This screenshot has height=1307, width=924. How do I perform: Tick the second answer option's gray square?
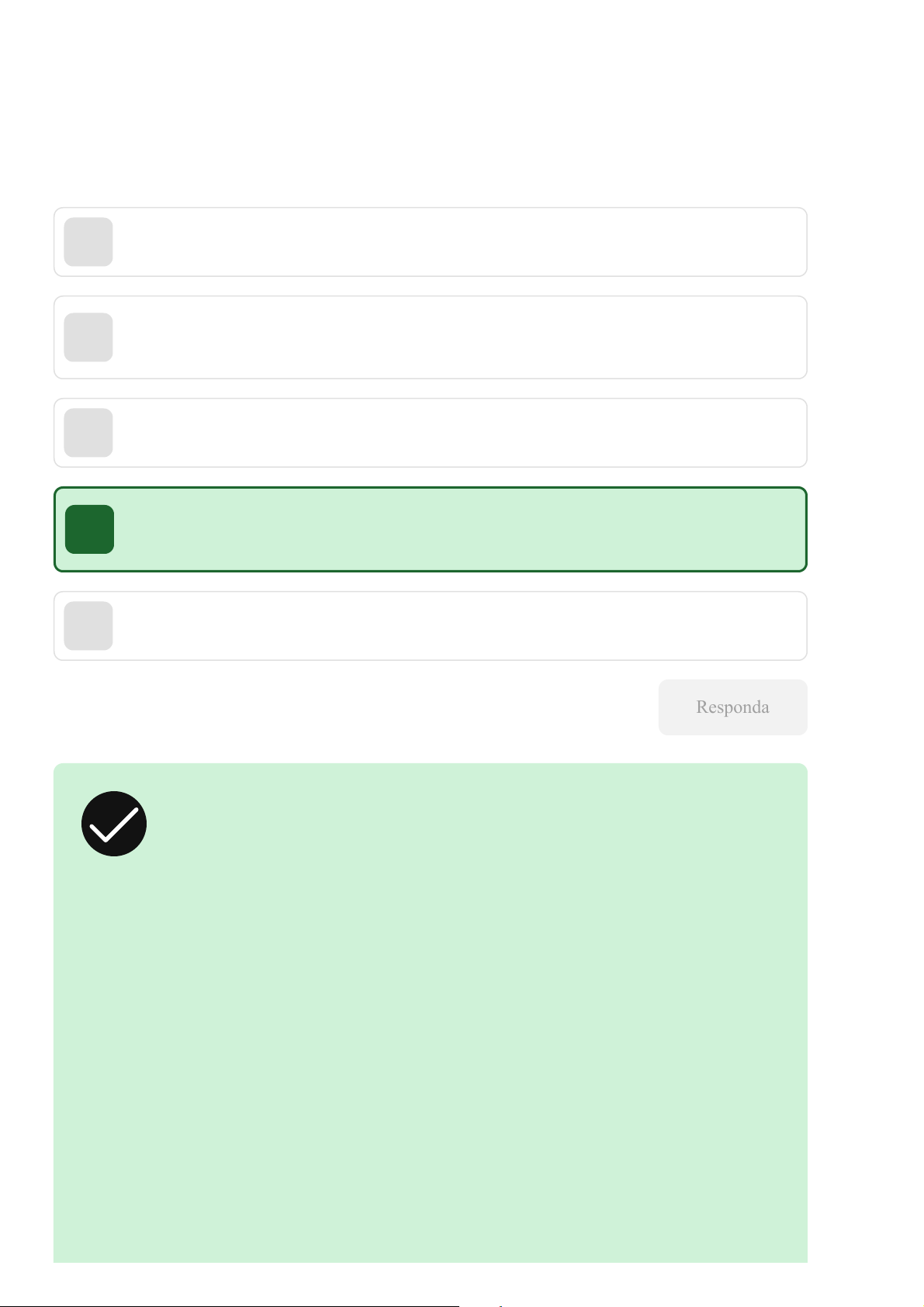(88, 337)
